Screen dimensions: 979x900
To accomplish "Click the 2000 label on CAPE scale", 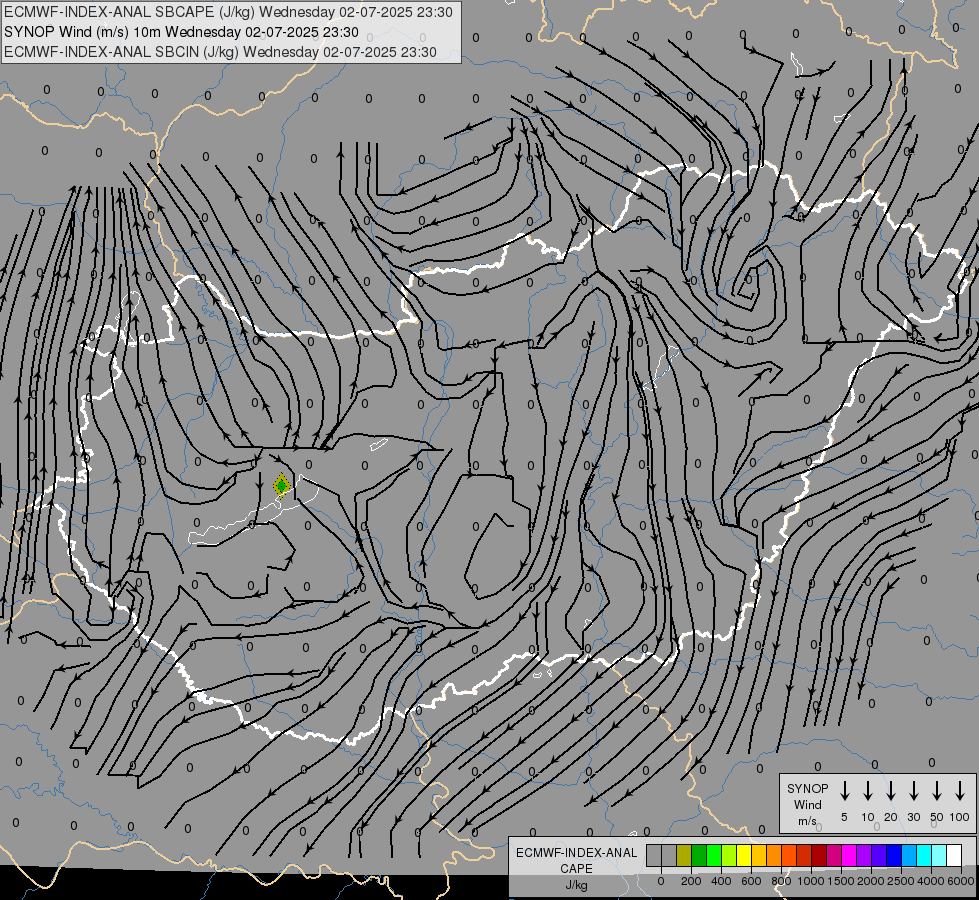I will (x=871, y=881).
